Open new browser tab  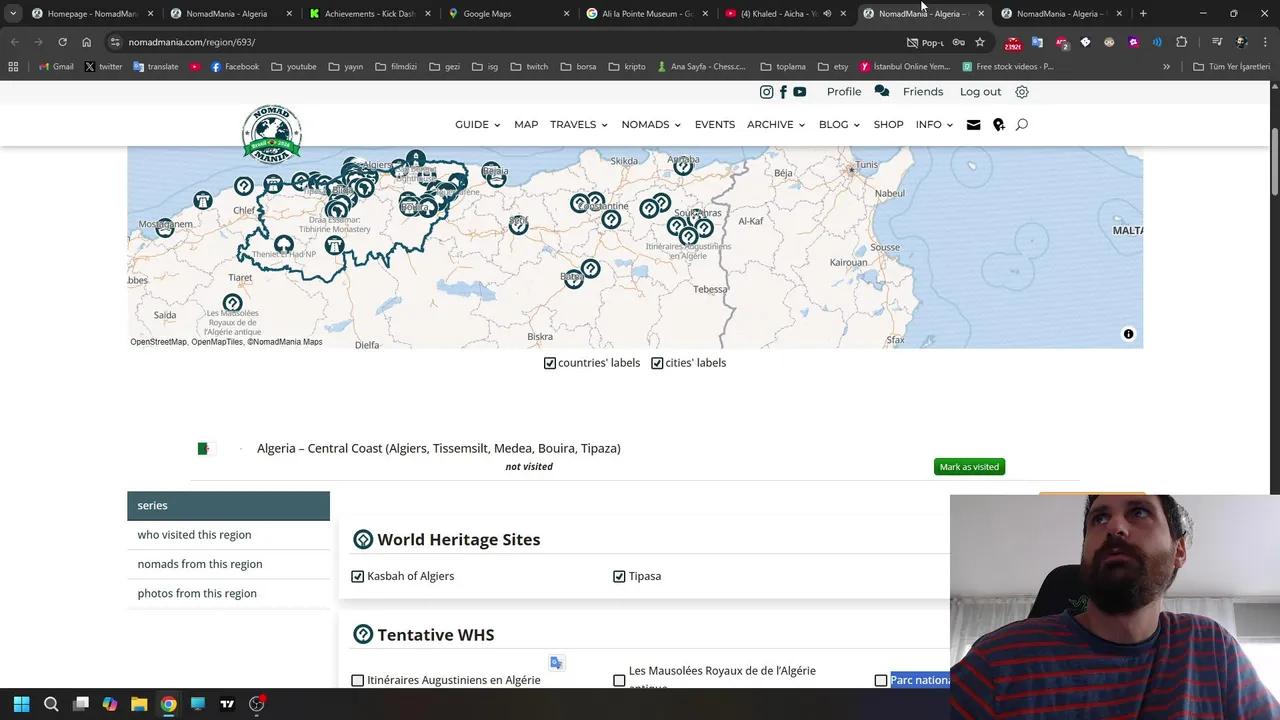(x=1143, y=14)
